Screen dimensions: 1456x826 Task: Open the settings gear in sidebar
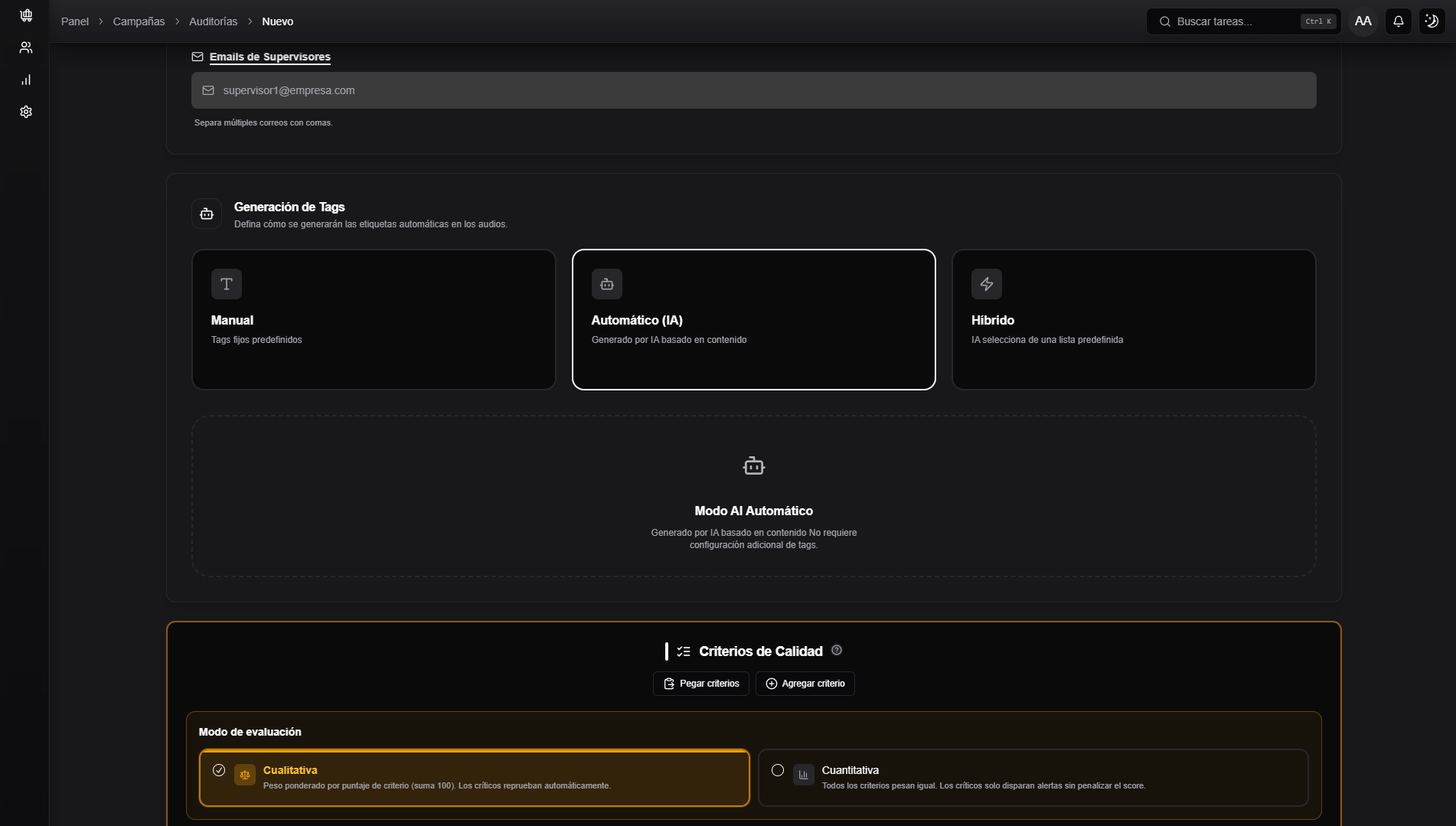[26, 112]
